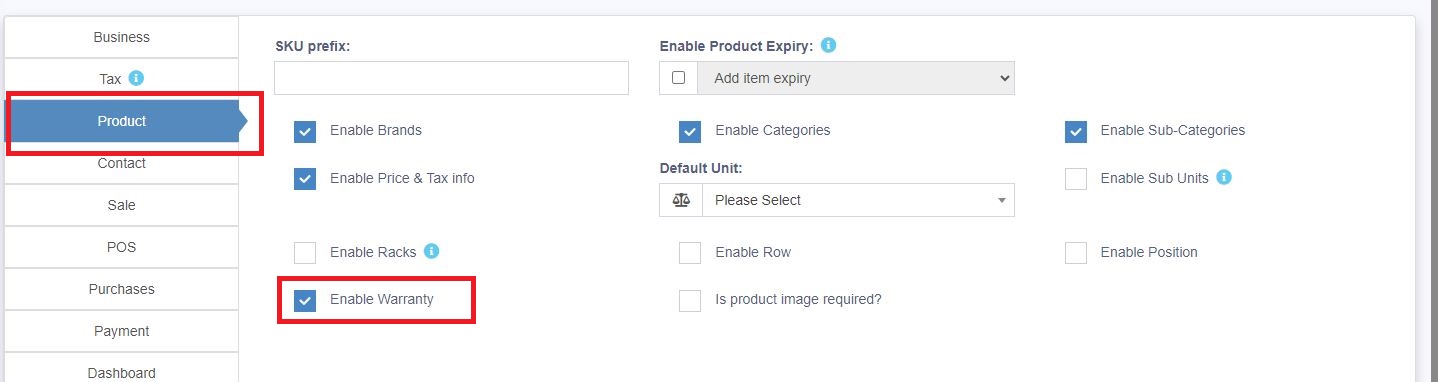
Task: Expand the Default Unit Please Select dropdown
Action: [858, 200]
